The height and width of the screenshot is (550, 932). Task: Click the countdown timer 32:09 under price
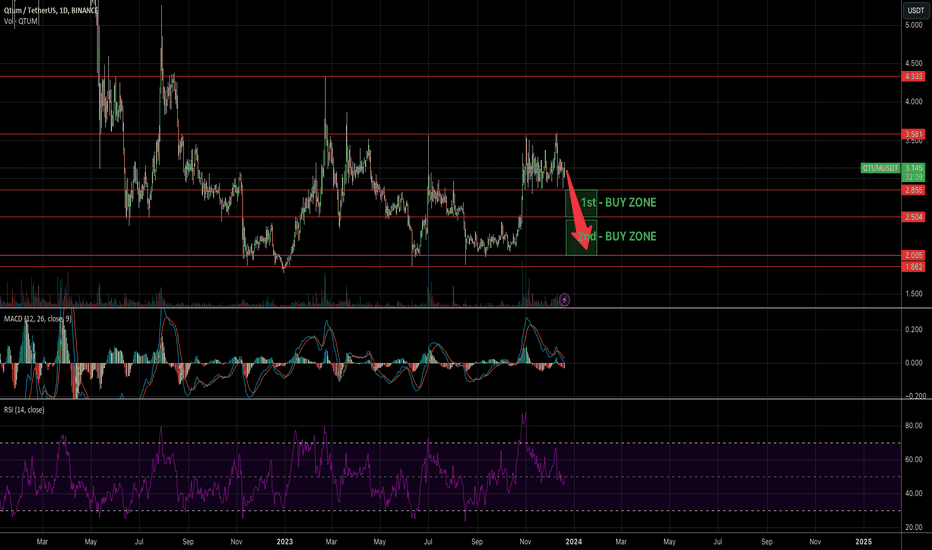[x=913, y=177]
